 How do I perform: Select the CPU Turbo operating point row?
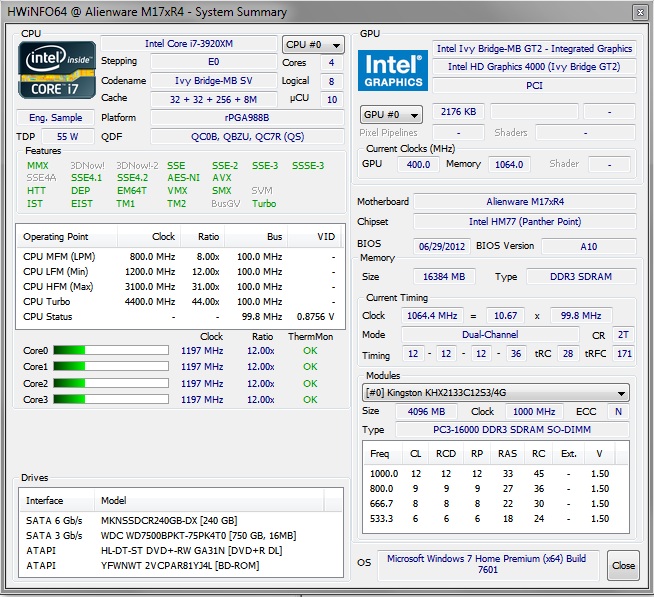(179, 302)
